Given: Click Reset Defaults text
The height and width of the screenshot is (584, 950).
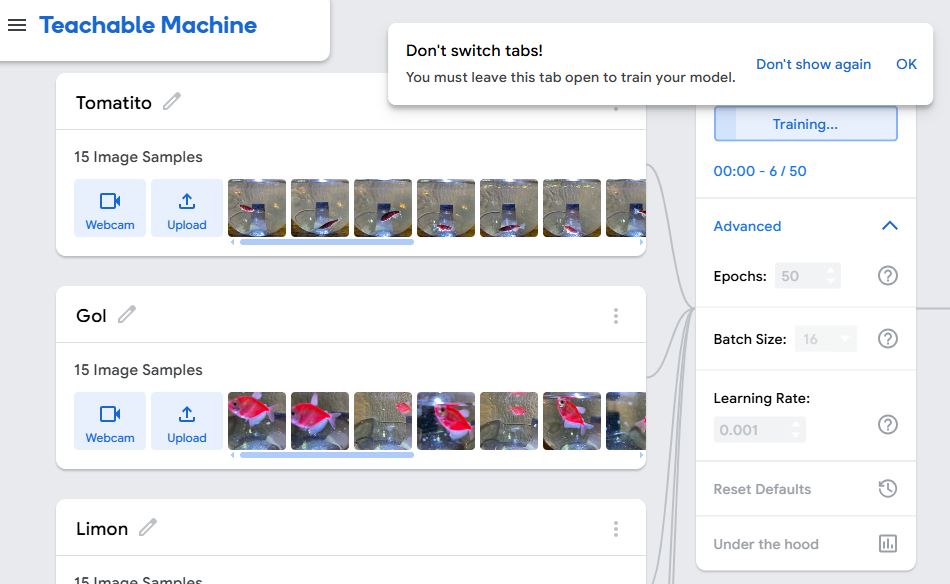Looking at the screenshot, I should tap(762, 489).
